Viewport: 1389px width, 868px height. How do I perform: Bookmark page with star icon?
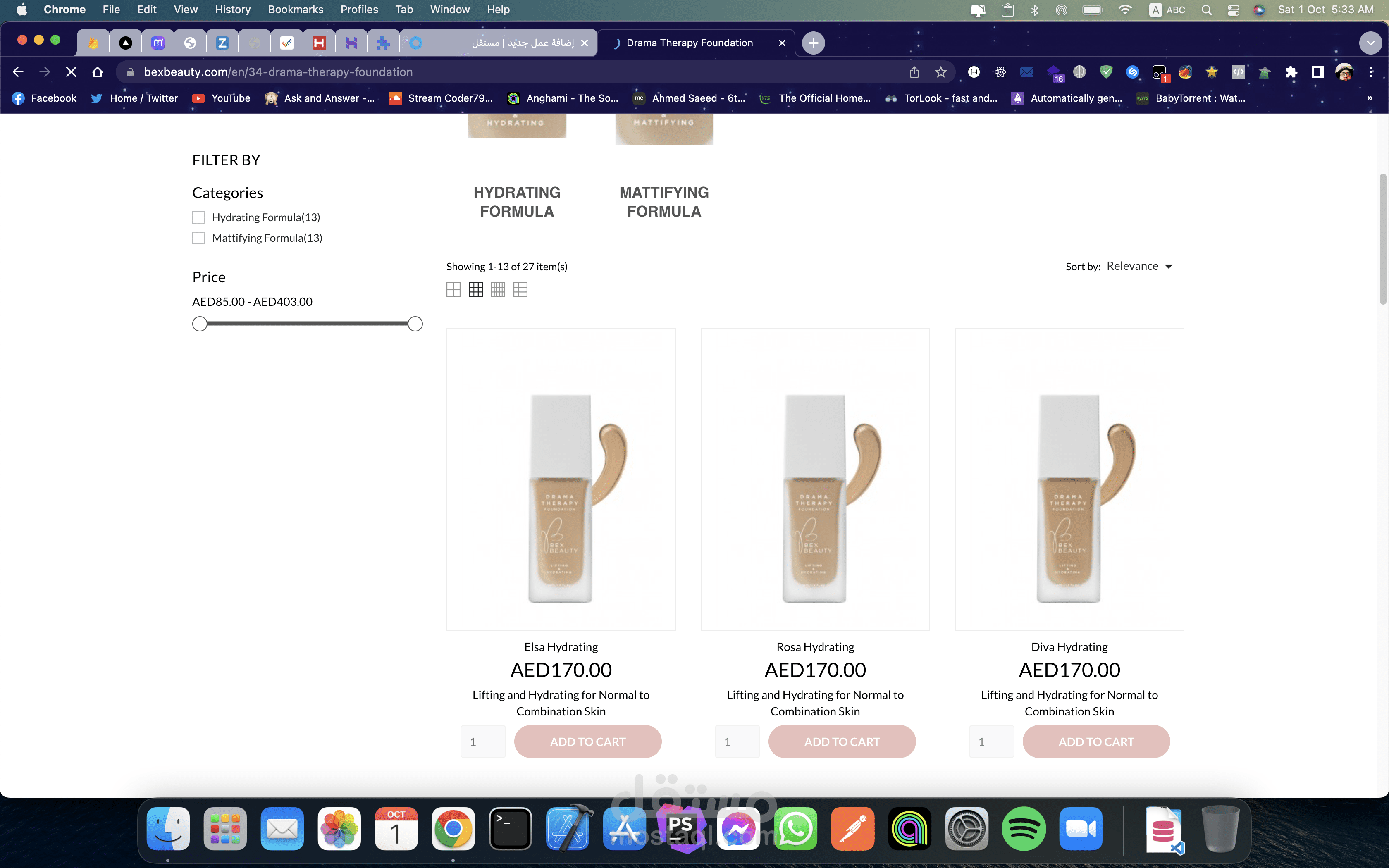(x=940, y=72)
